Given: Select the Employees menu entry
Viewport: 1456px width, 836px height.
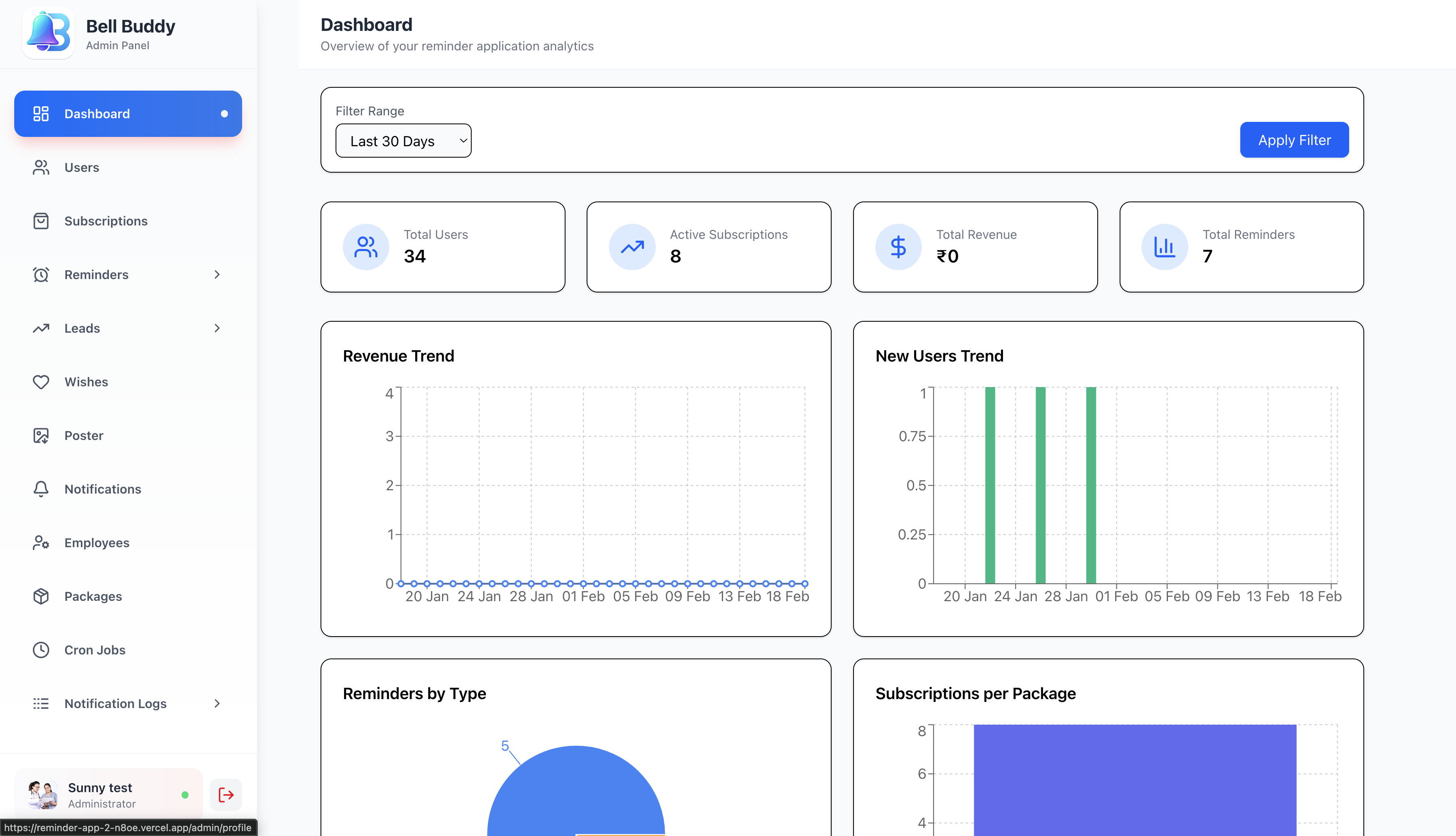Looking at the screenshot, I should (x=96, y=542).
